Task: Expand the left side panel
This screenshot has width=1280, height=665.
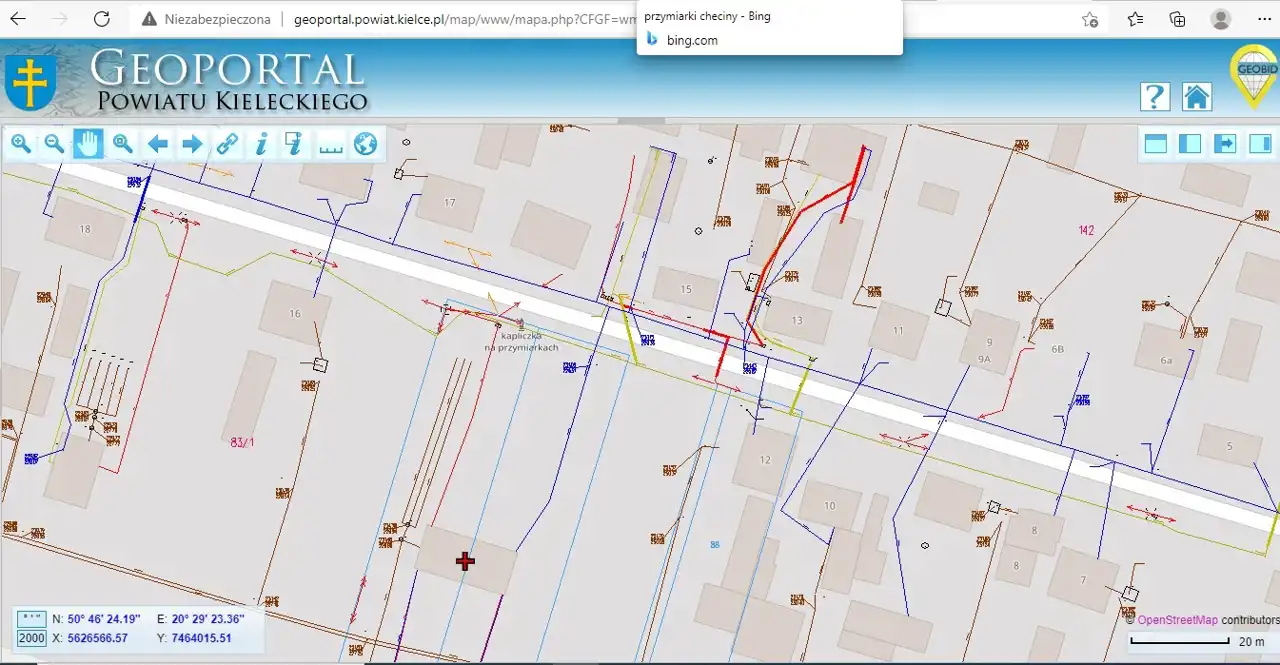Action: click(x=1190, y=144)
